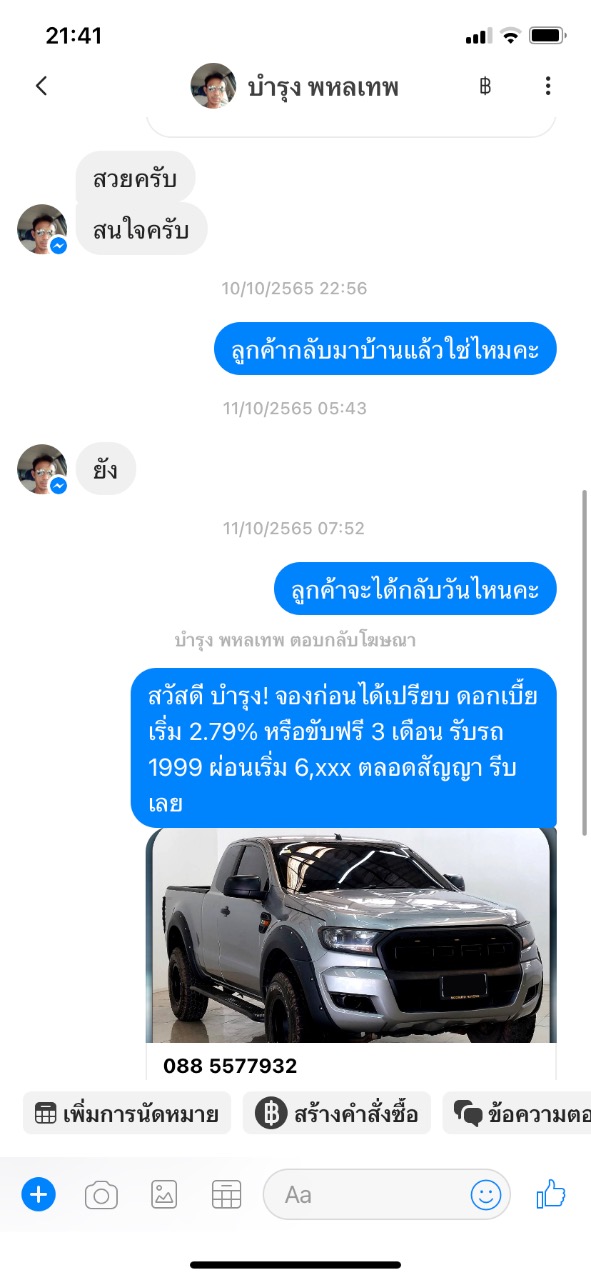Image resolution: width=591 pixels, height=1280 pixels.
Task: Open the three-dot more options menu
Action: (548, 86)
